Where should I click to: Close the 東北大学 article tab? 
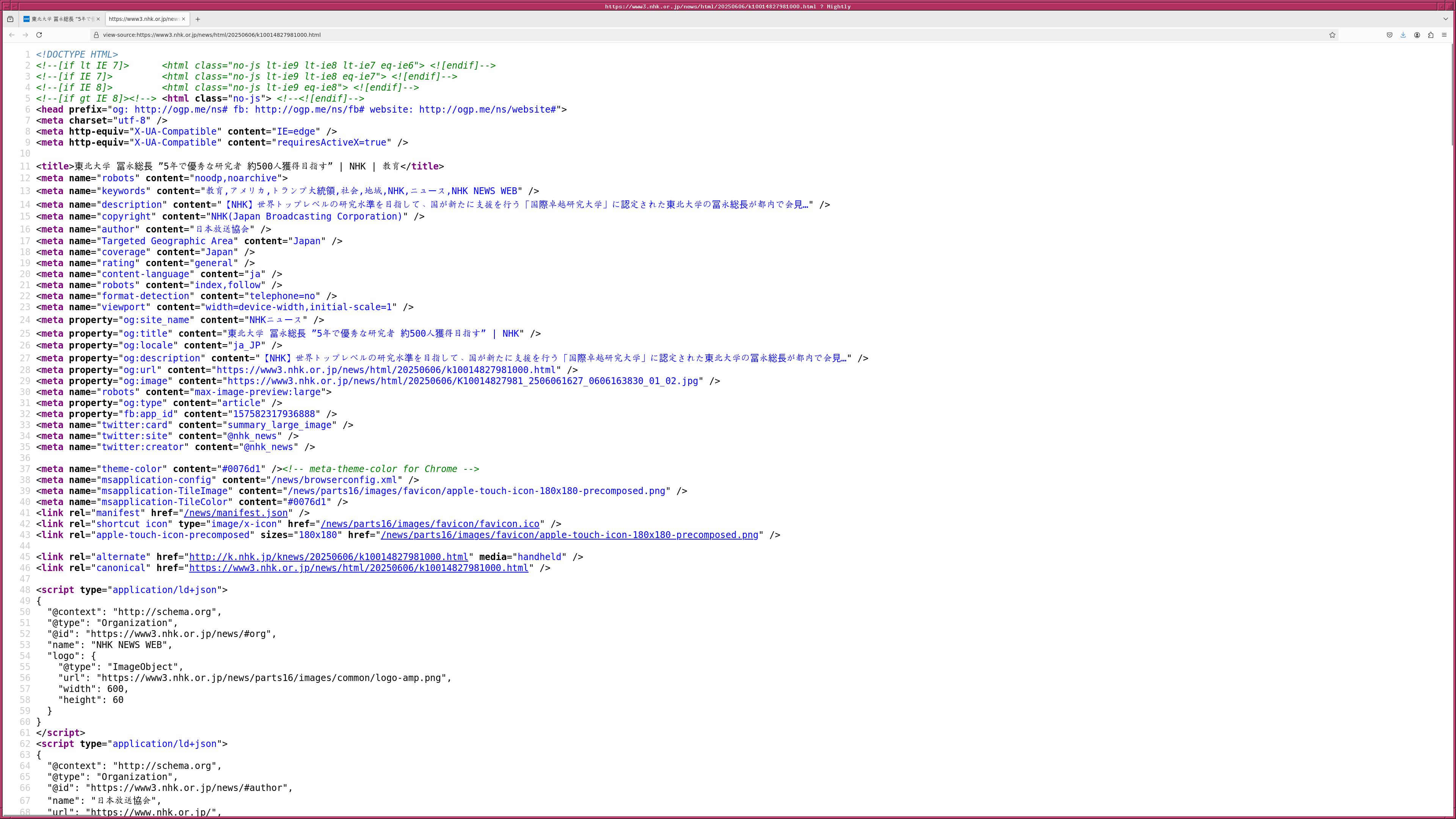point(98,19)
